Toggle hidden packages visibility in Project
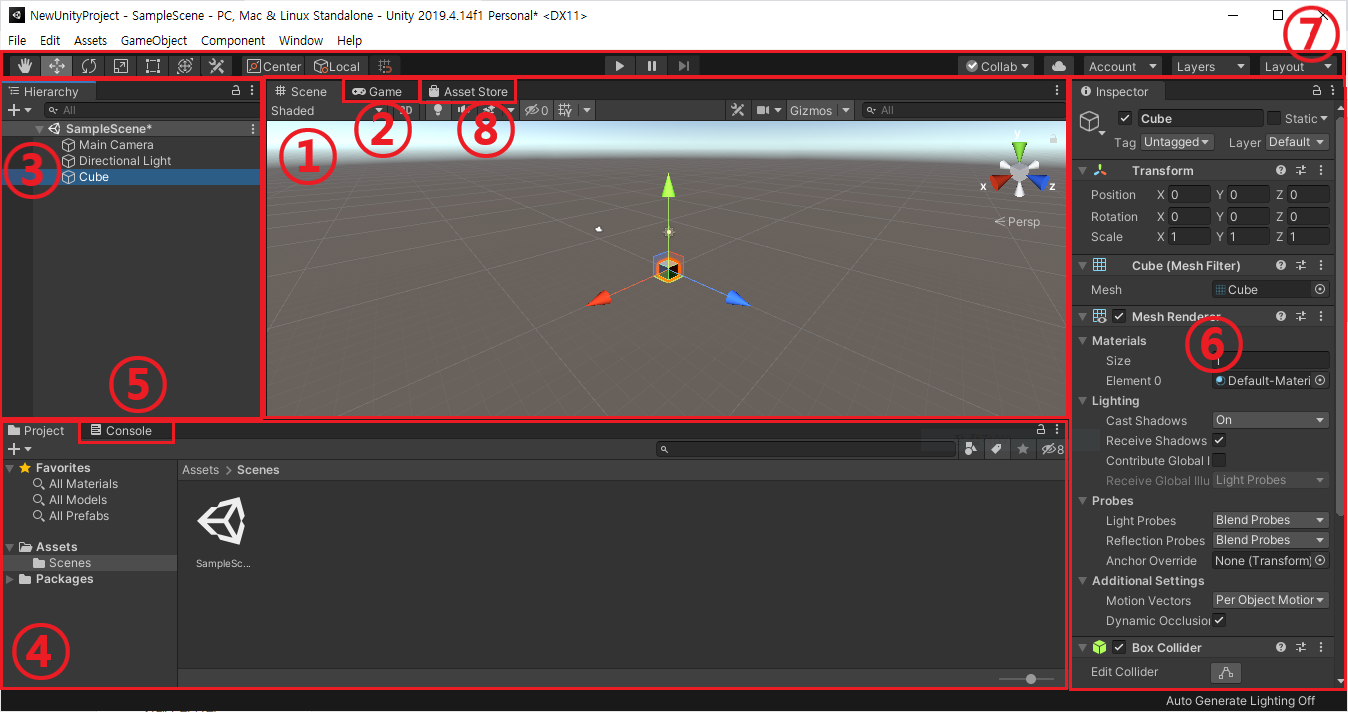Screen dimensions: 1348x712 click(x=1052, y=450)
